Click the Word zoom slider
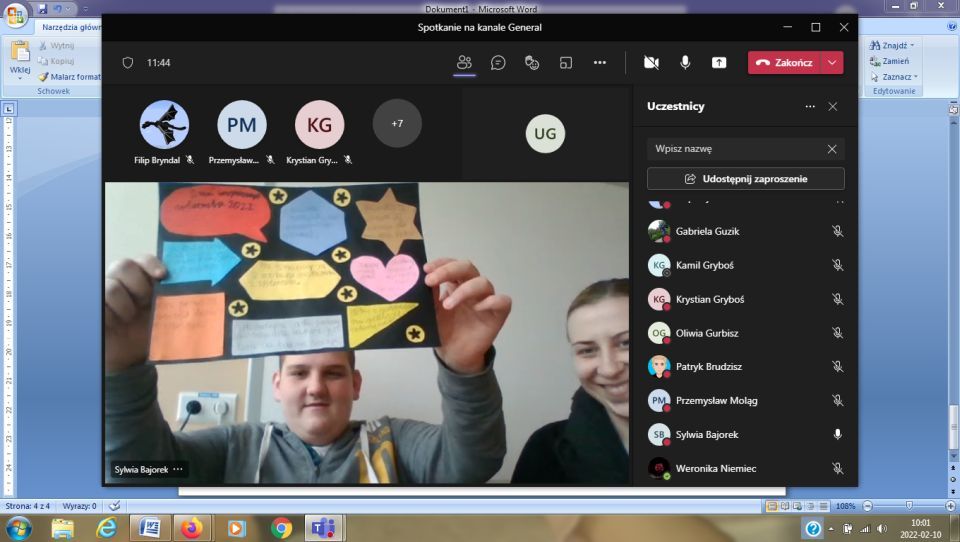960x542 pixels. pos(908,506)
